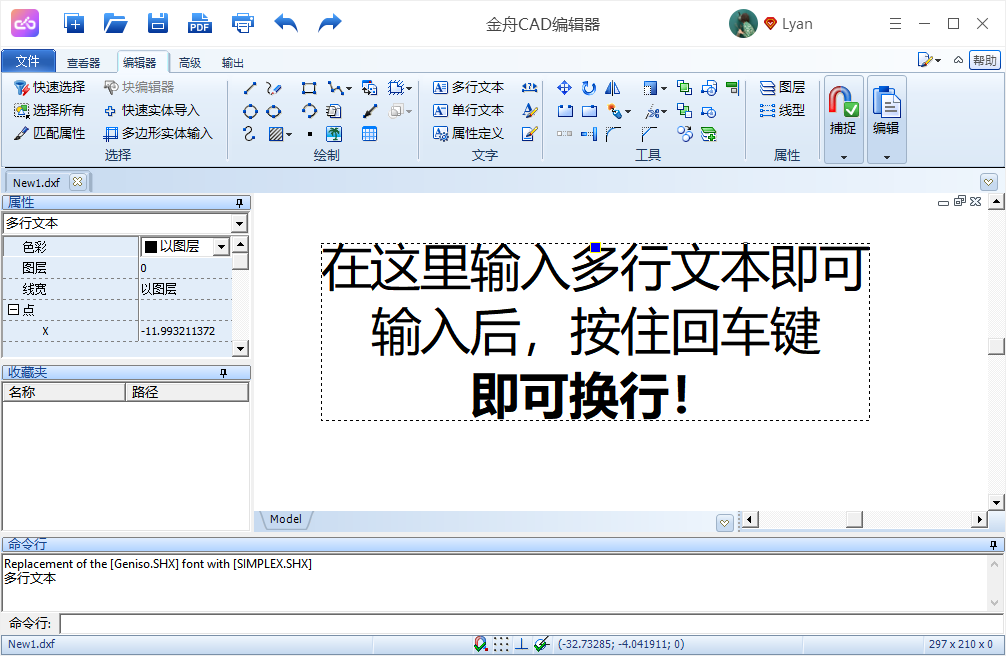Click 匹配属性 match properties button
The height and width of the screenshot is (656, 1006).
(50, 134)
